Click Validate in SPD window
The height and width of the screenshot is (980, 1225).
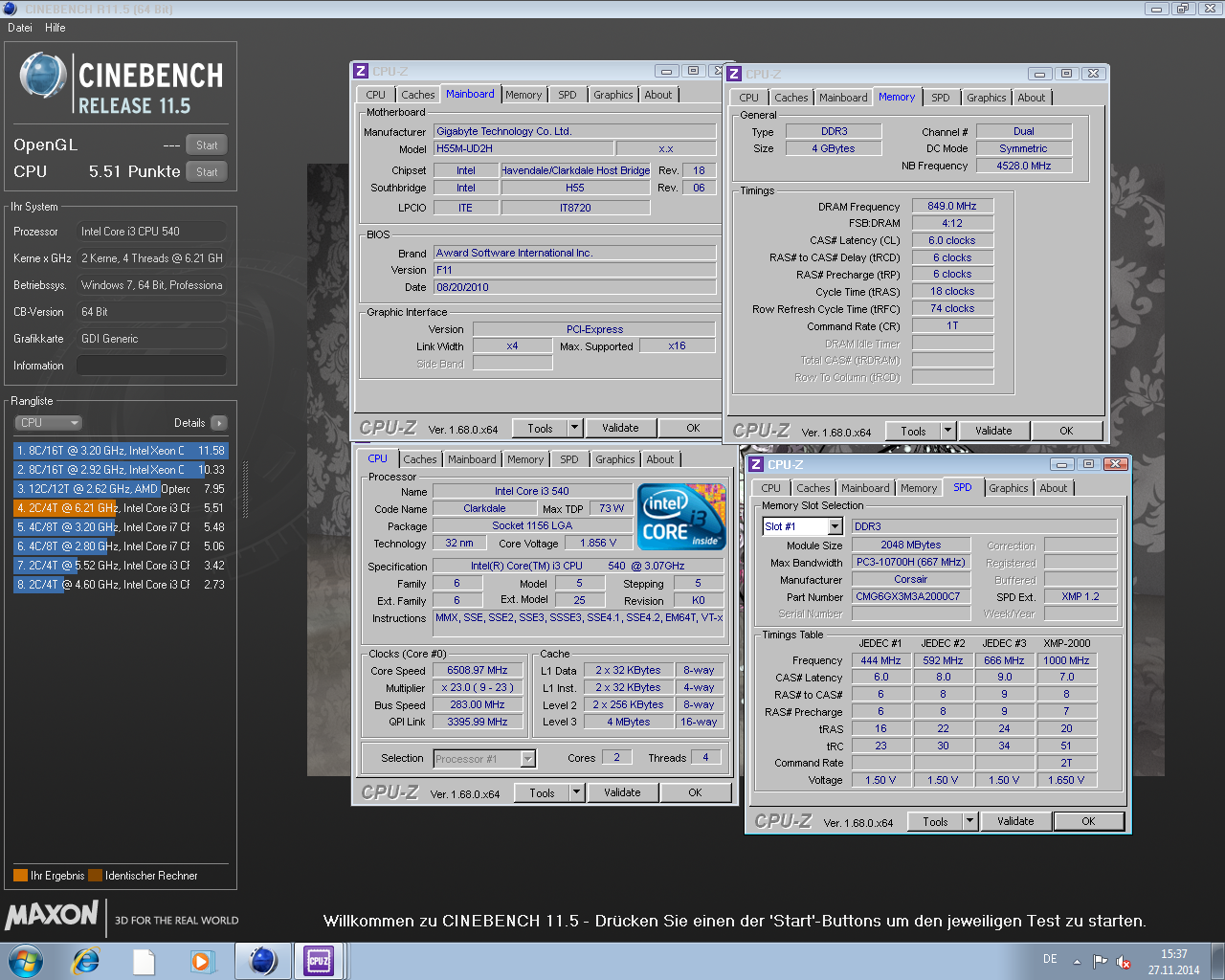pyautogui.click(x=1015, y=821)
